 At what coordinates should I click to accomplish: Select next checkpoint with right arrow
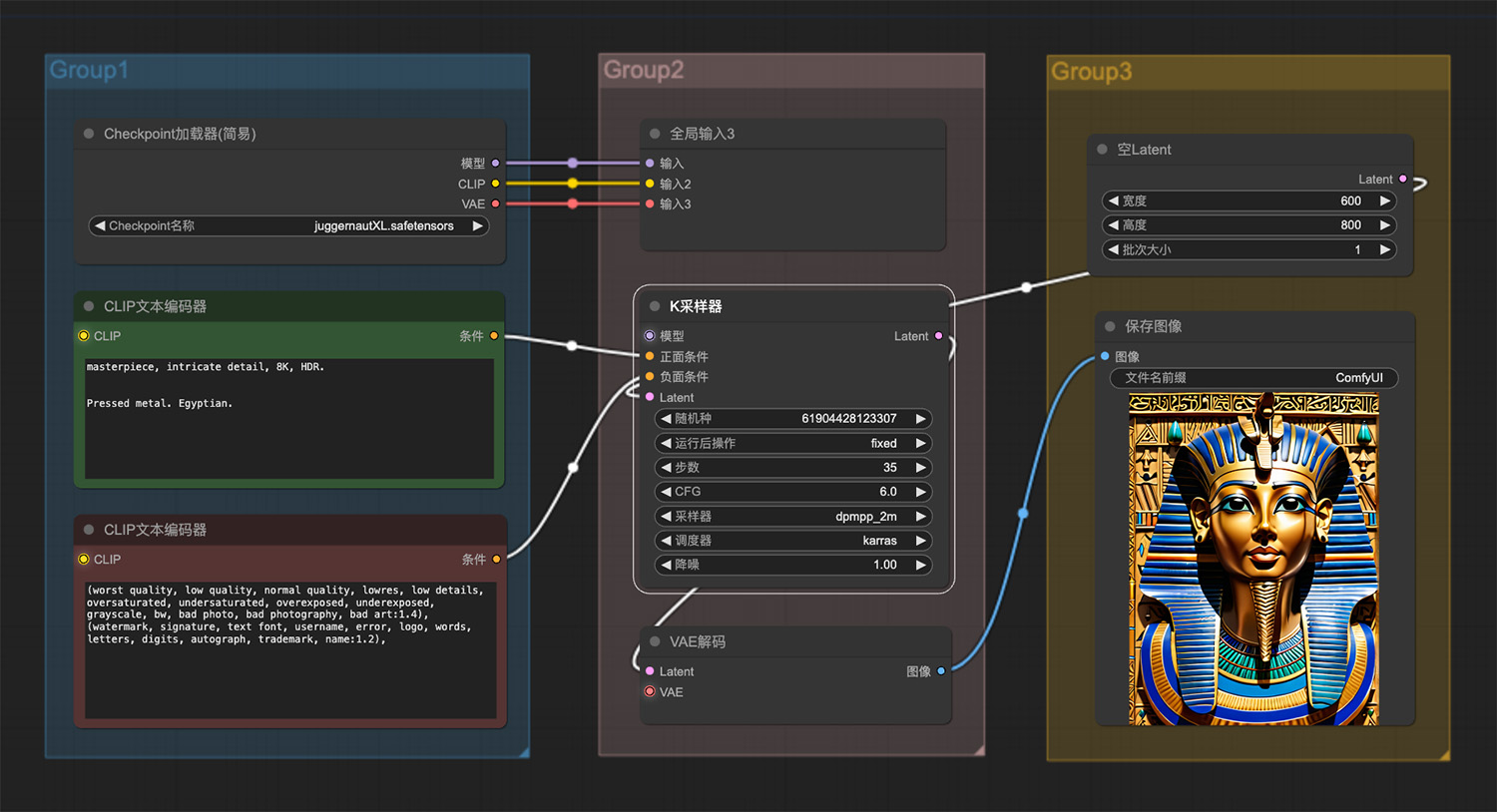(478, 225)
